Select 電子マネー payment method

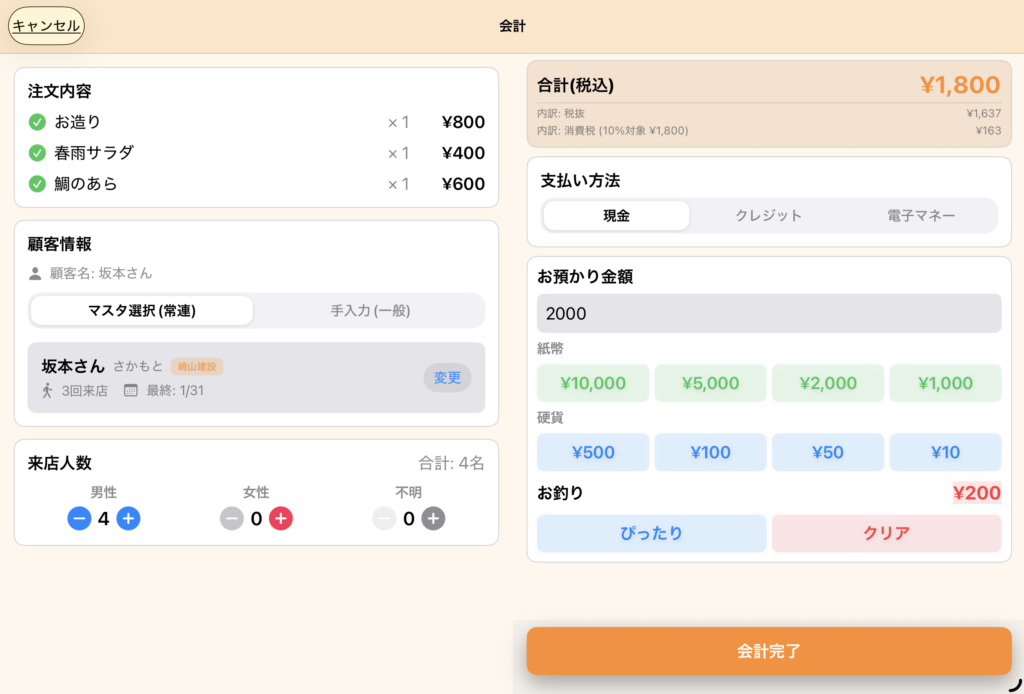pyautogui.click(x=921, y=215)
